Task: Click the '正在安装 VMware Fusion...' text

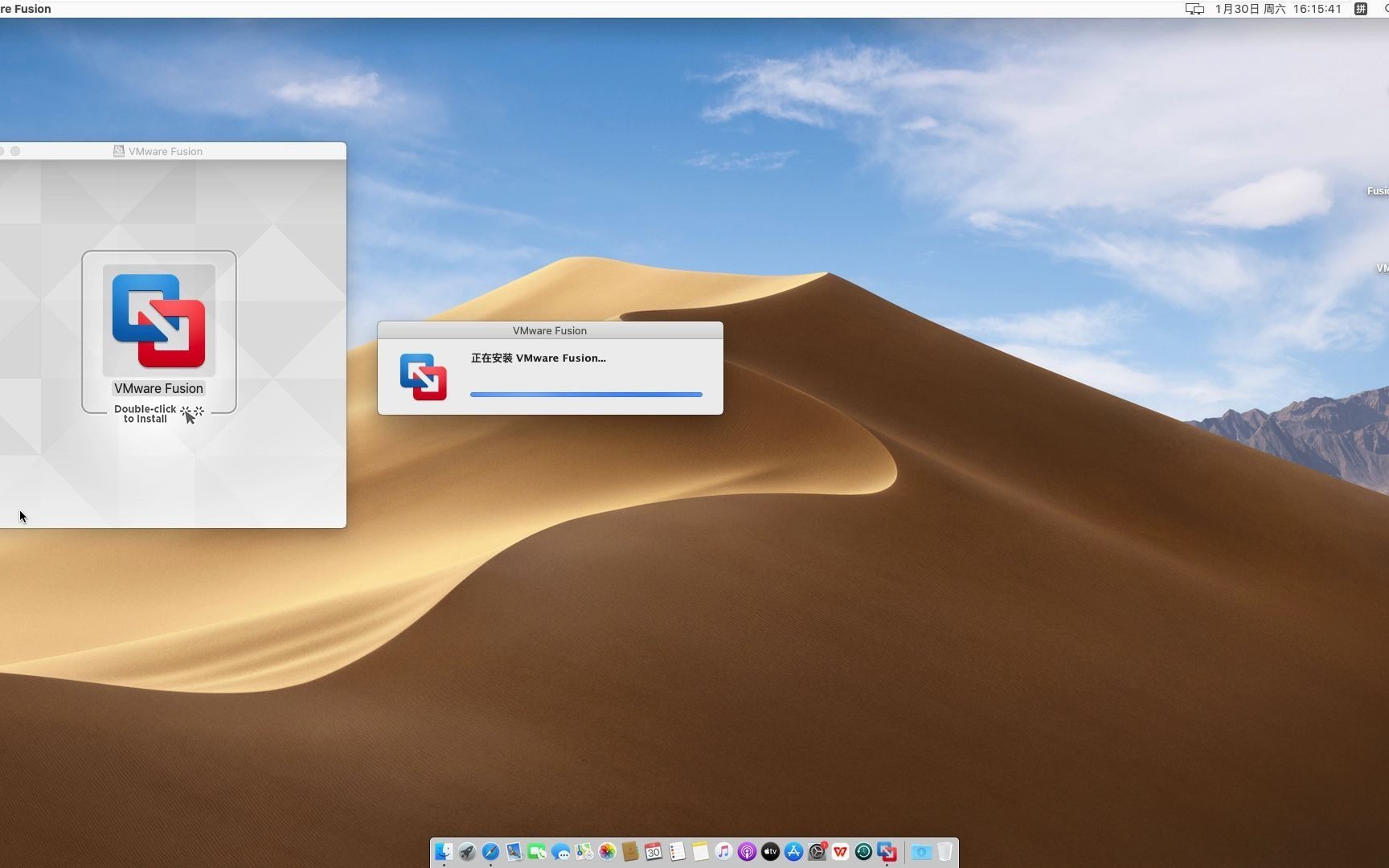Action: tap(538, 358)
